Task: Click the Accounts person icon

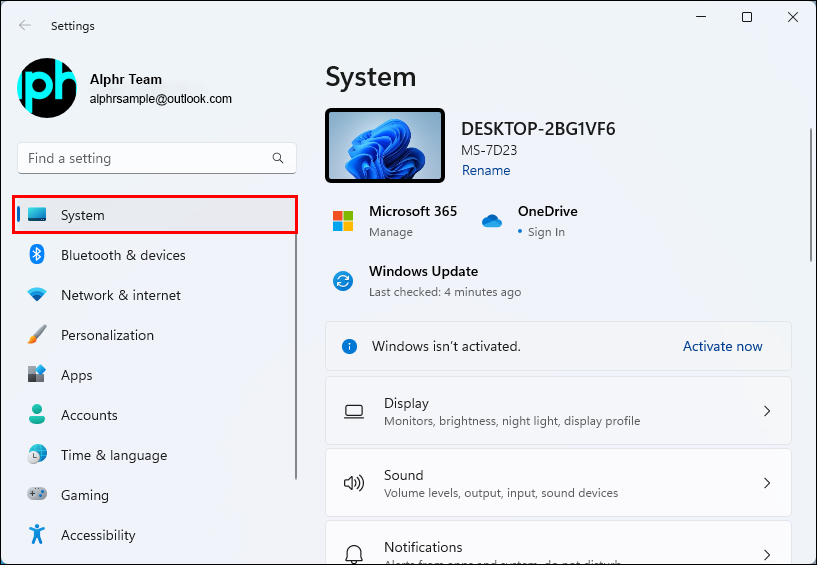Action: (x=37, y=414)
